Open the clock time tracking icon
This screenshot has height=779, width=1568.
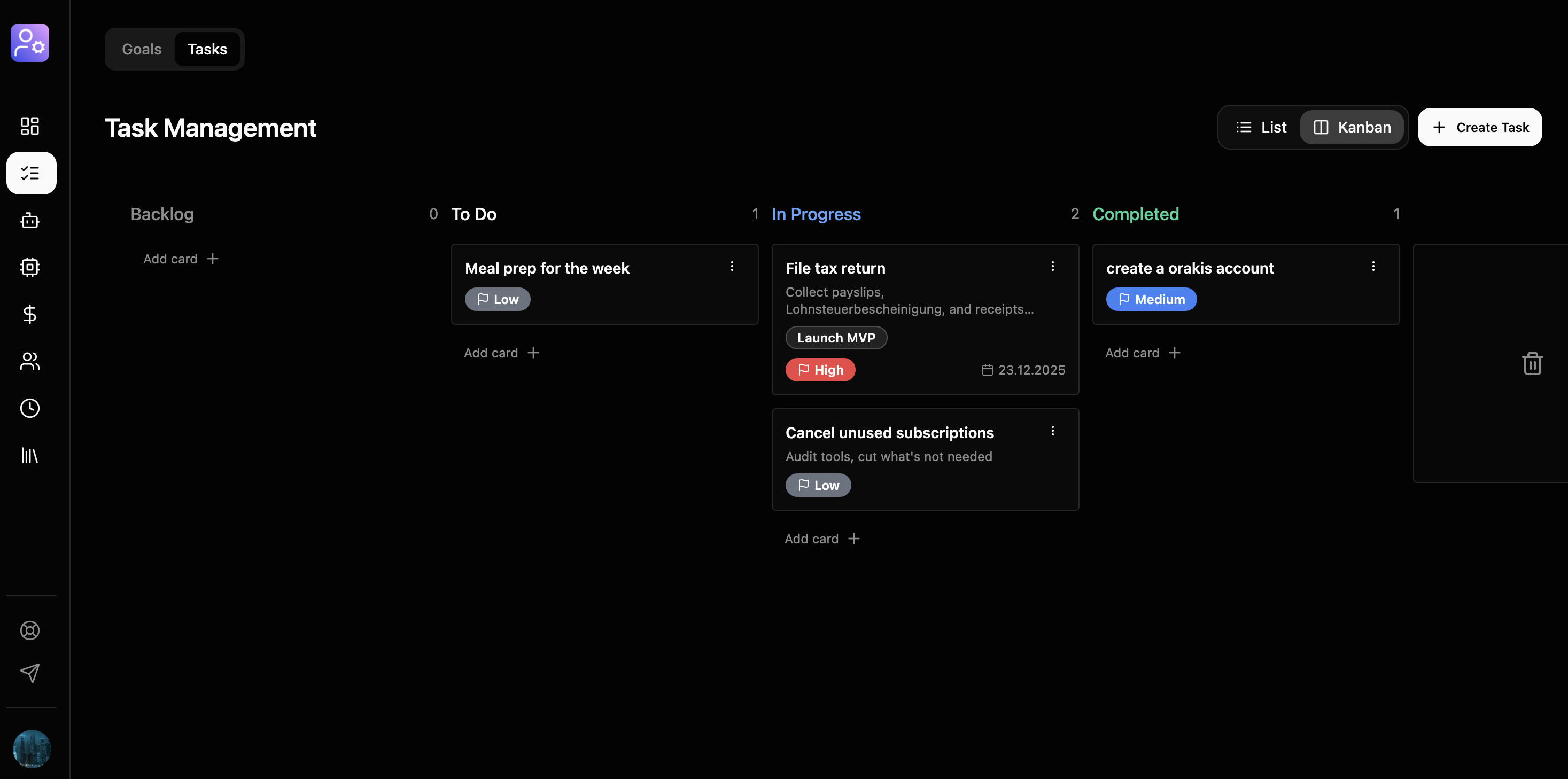(x=30, y=408)
